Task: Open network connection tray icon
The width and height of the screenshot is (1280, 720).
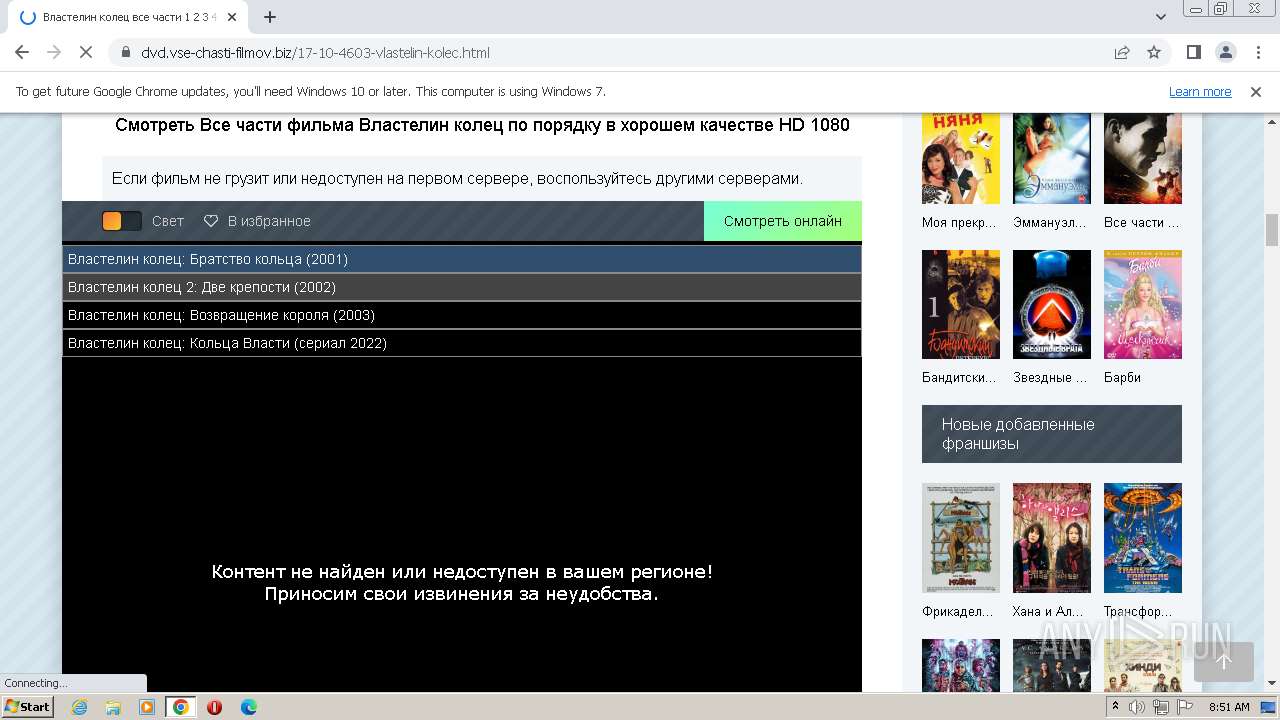Action: click(1160, 707)
